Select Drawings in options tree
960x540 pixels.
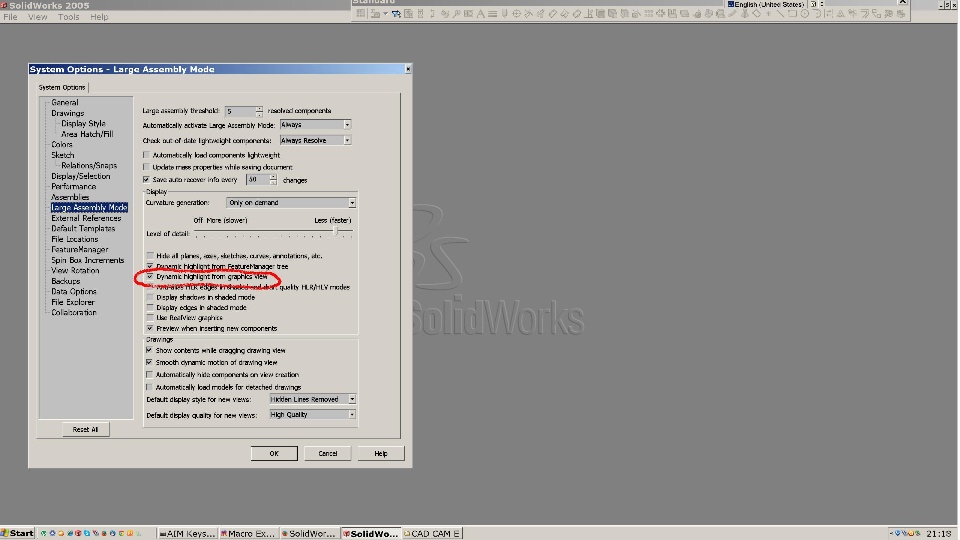(67, 113)
